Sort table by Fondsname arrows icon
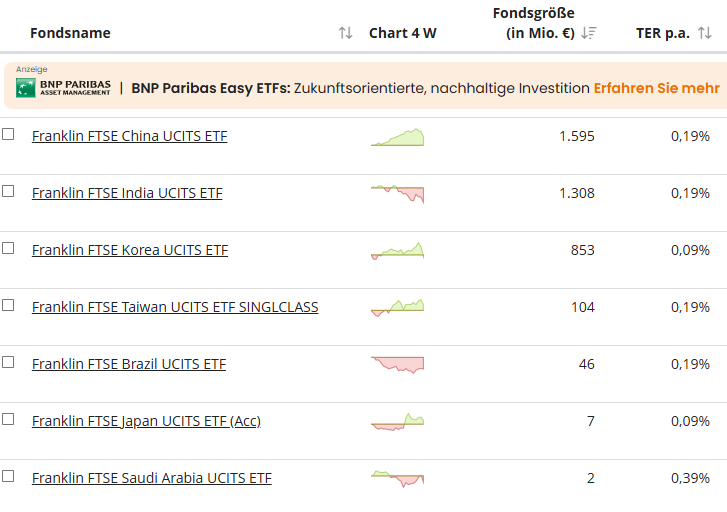Image resolution: width=727 pixels, height=512 pixels. [345, 33]
